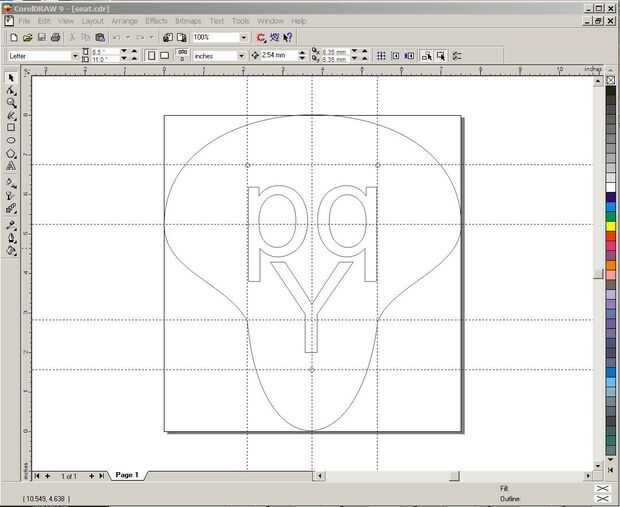Toggle set default or current page size
620x507 pixels.
click(x=182, y=55)
